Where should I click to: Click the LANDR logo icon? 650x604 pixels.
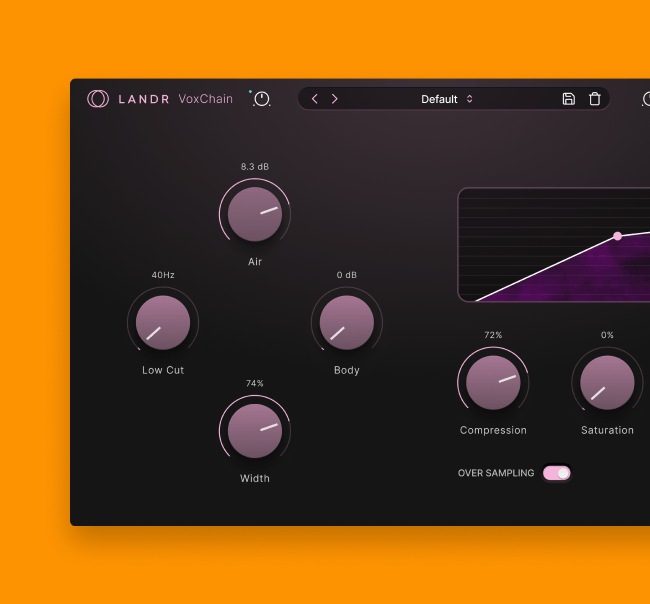98,99
